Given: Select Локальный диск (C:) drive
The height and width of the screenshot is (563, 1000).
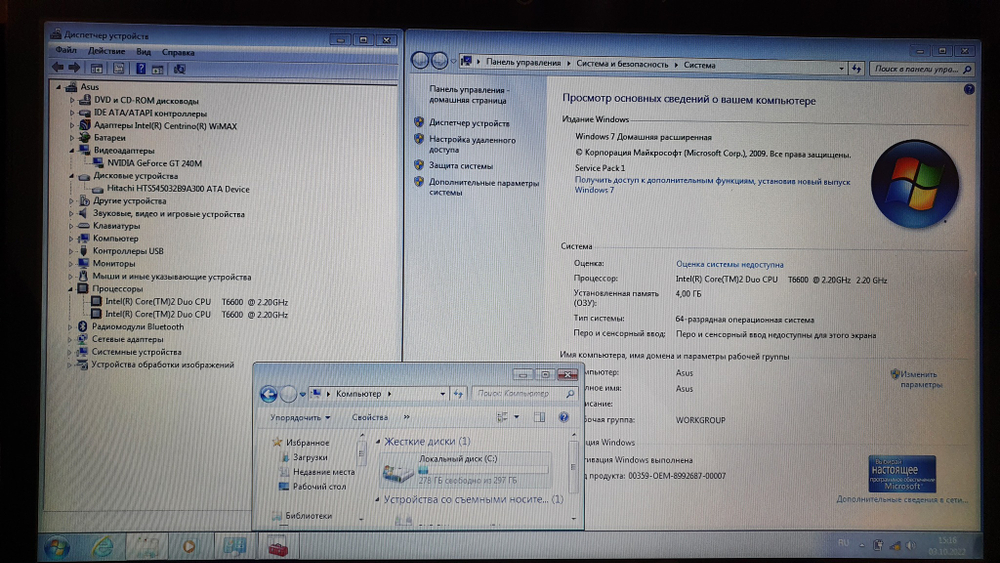Looking at the screenshot, I should pos(466,471).
